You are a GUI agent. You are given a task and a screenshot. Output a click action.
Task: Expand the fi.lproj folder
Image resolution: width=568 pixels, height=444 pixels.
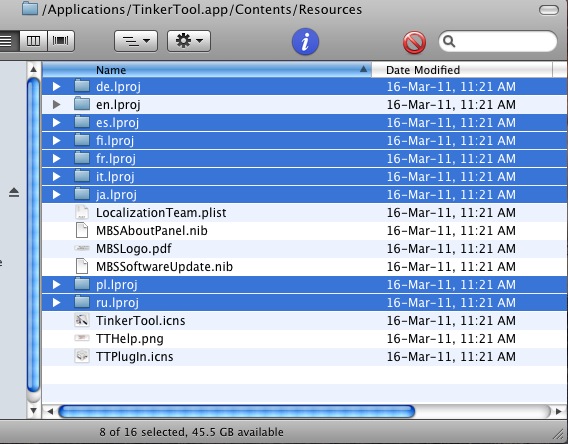(56, 140)
